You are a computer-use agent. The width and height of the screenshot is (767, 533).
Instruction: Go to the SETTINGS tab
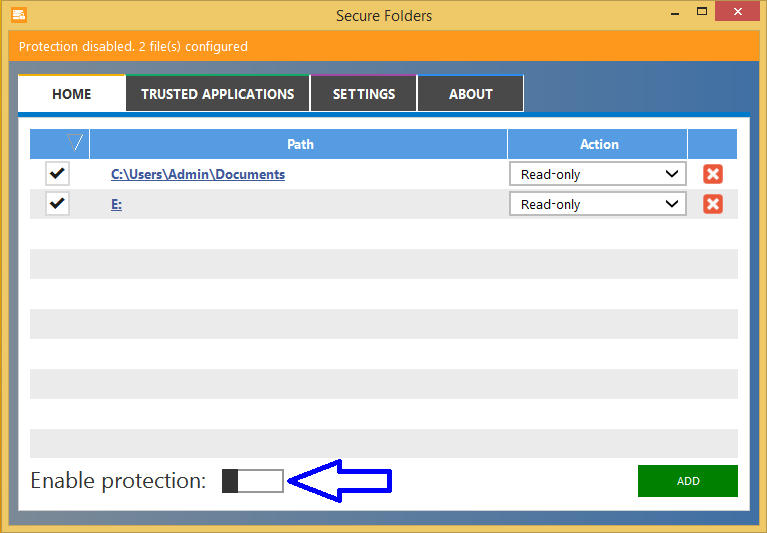point(363,93)
